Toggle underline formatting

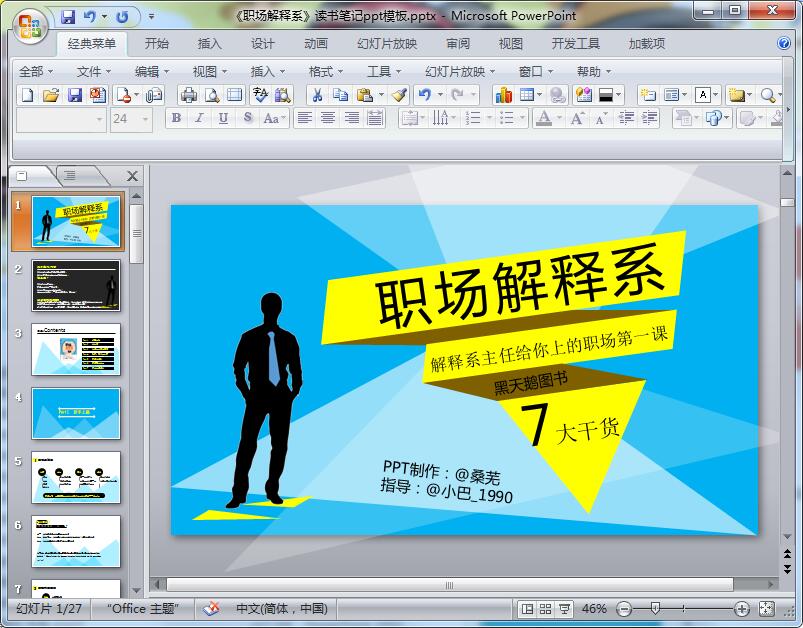(223, 118)
